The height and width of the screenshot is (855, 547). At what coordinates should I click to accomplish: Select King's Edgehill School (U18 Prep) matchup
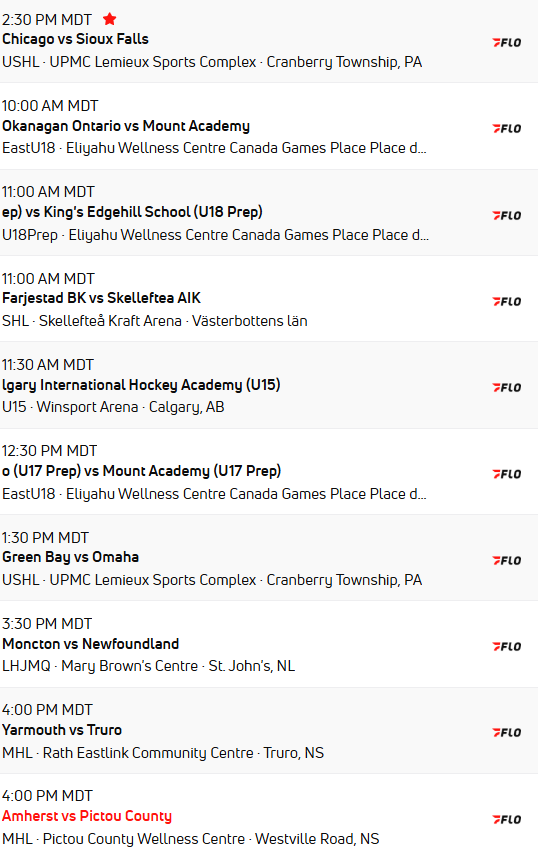click(x=133, y=212)
